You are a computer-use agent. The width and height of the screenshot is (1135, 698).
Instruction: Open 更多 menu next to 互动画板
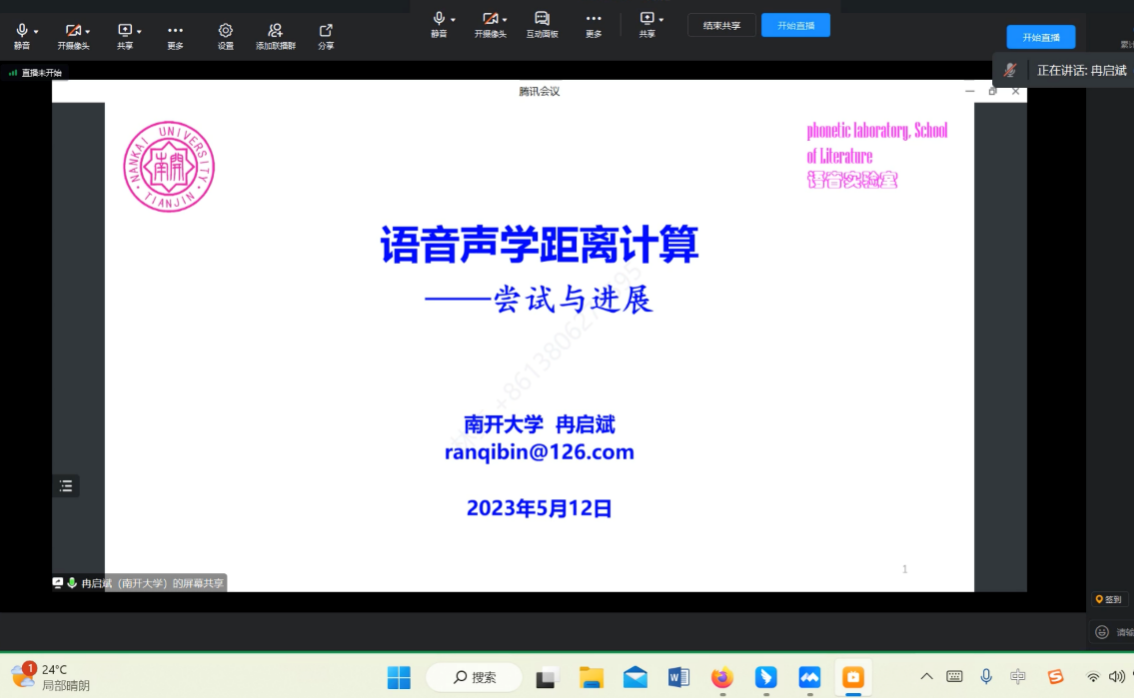tap(593, 19)
